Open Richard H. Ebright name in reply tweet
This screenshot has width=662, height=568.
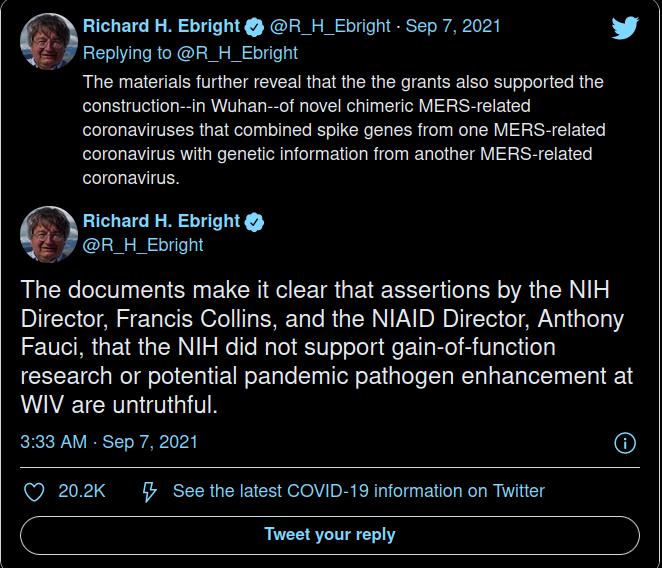pos(161,27)
